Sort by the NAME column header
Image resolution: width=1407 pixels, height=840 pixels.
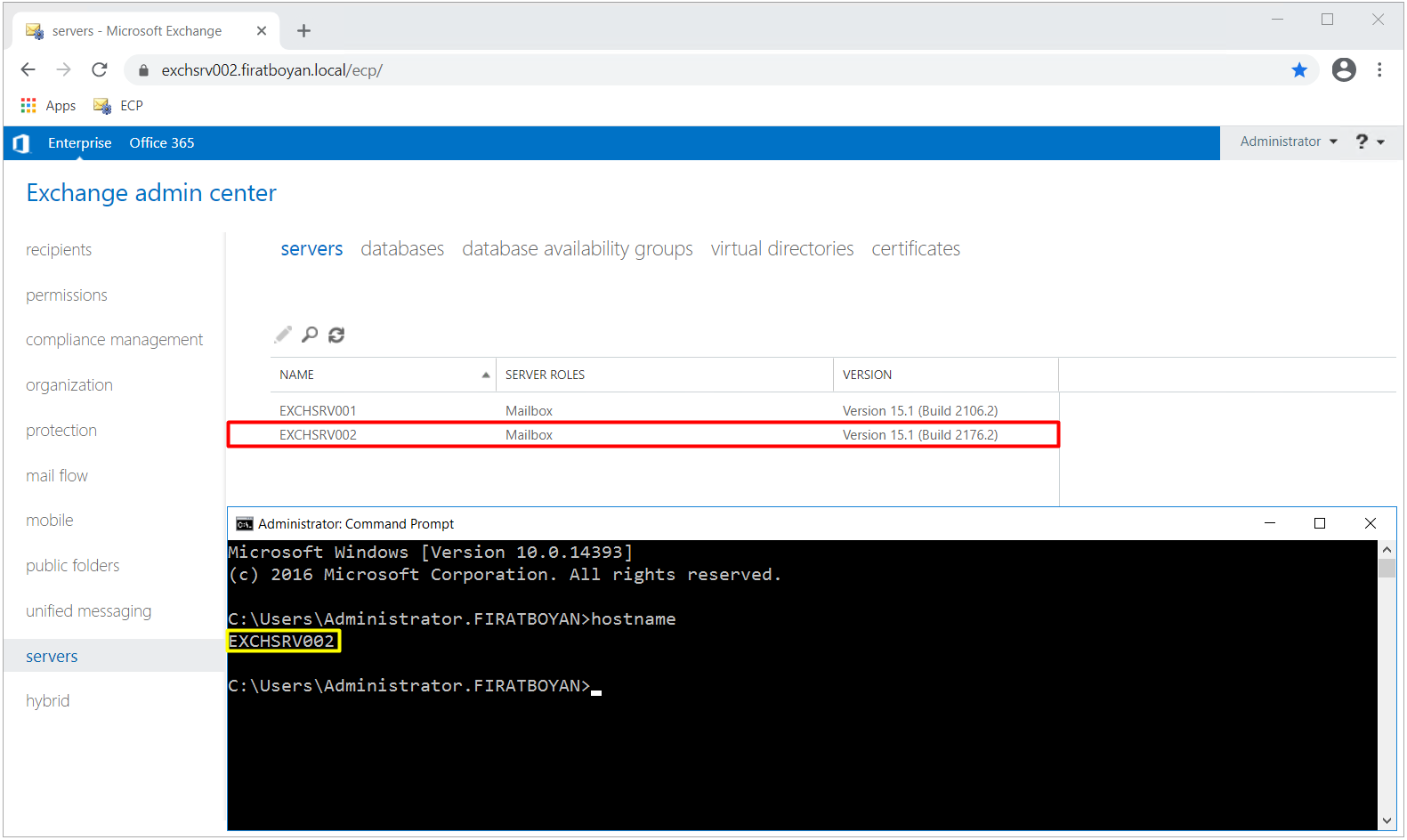(384, 375)
